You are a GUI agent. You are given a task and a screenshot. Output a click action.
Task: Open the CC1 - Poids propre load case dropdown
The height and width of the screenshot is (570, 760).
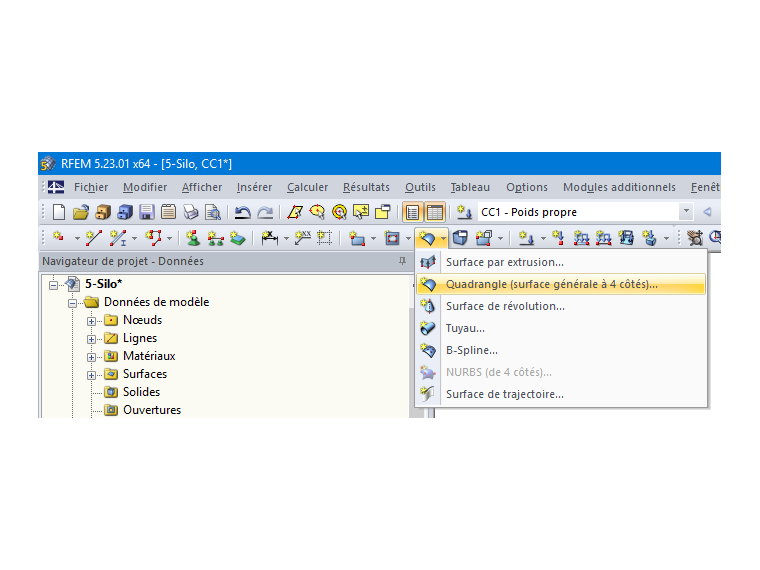click(686, 211)
